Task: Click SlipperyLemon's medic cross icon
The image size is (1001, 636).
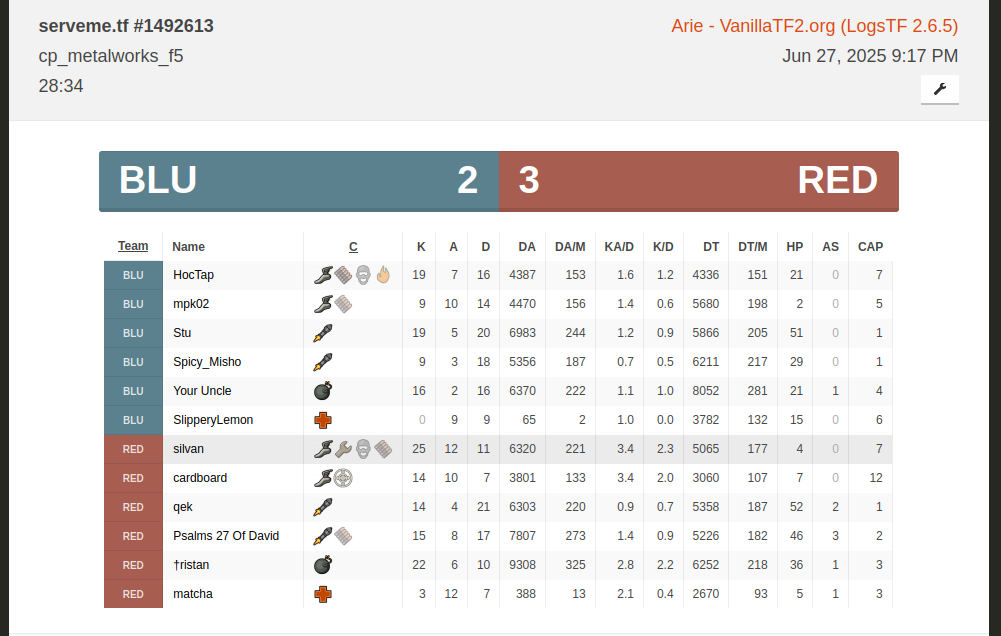Action: pyautogui.click(x=323, y=420)
